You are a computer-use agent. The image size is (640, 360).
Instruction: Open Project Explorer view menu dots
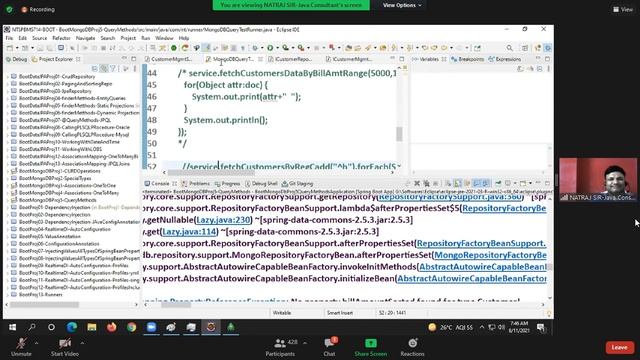(x=135, y=69)
